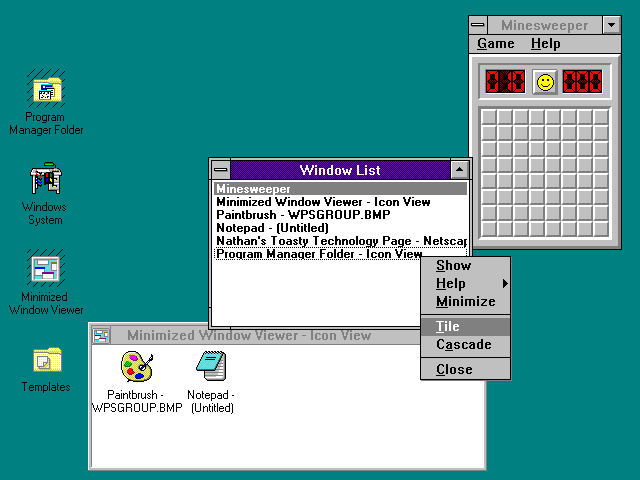Open the Help menu in Minesweeper
The width and height of the screenshot is (640, 480).
pos(545,43)
